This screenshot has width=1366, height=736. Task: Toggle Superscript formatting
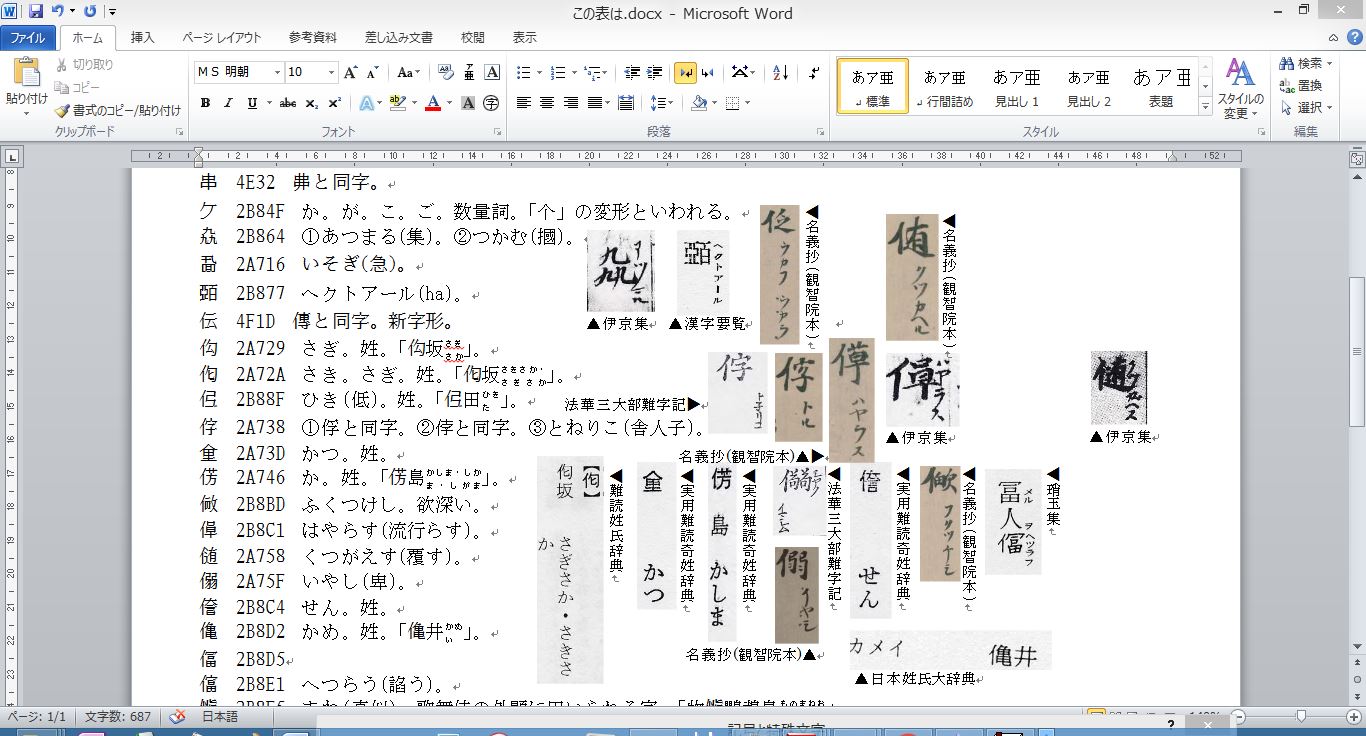(334, 103)
